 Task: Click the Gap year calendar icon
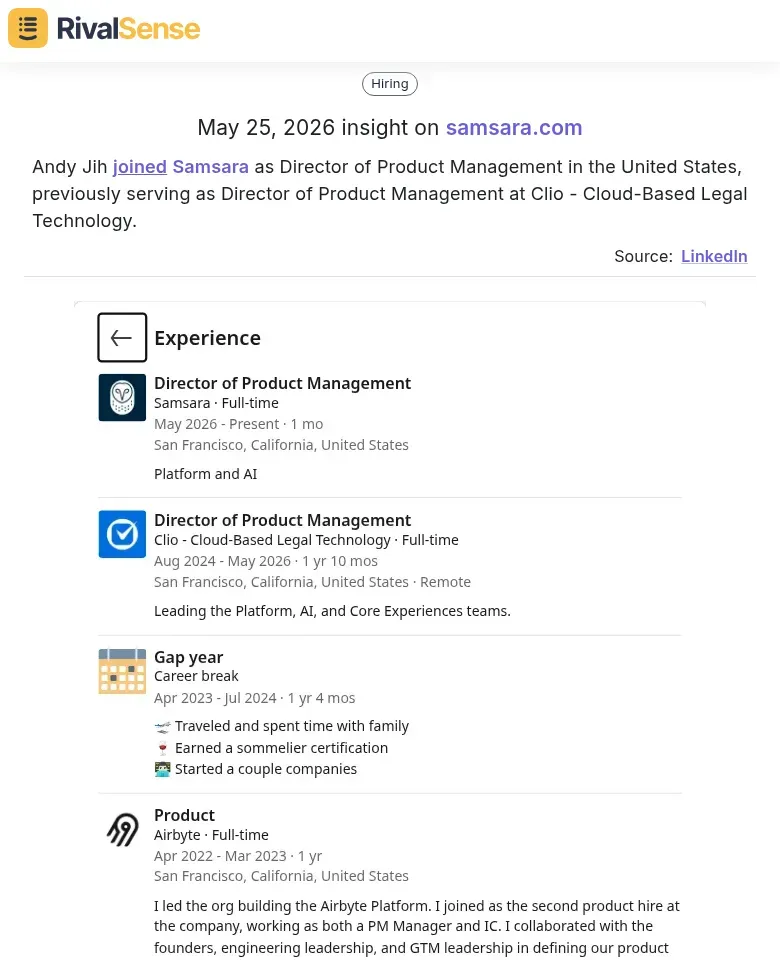click(122, 671)
